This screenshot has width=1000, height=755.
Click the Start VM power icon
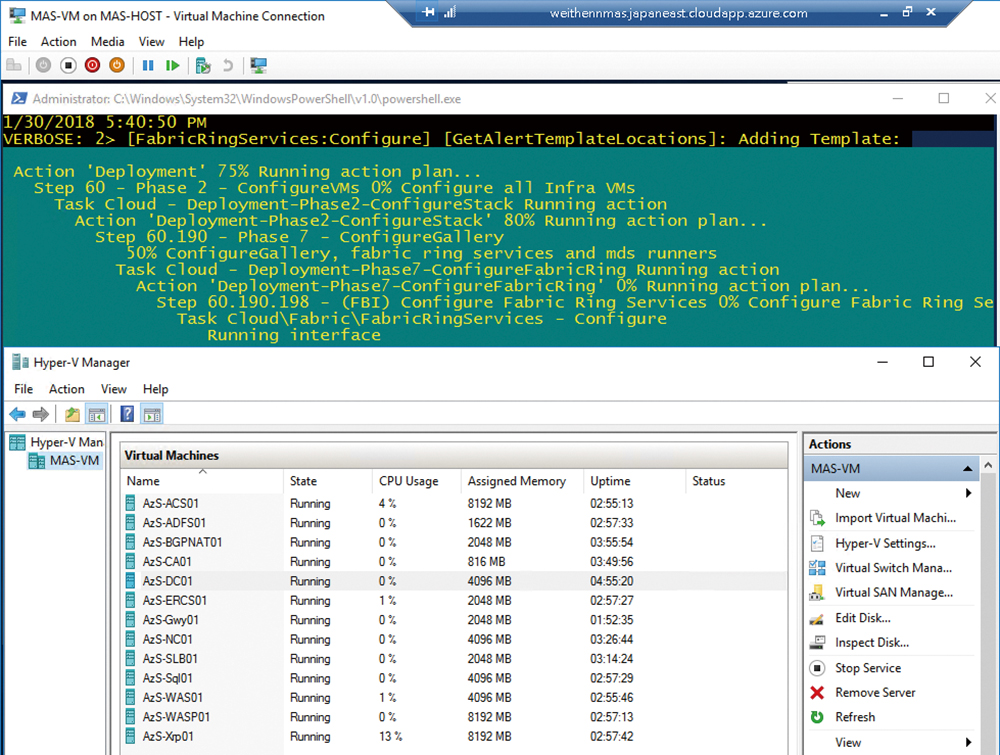click(43, 66)
